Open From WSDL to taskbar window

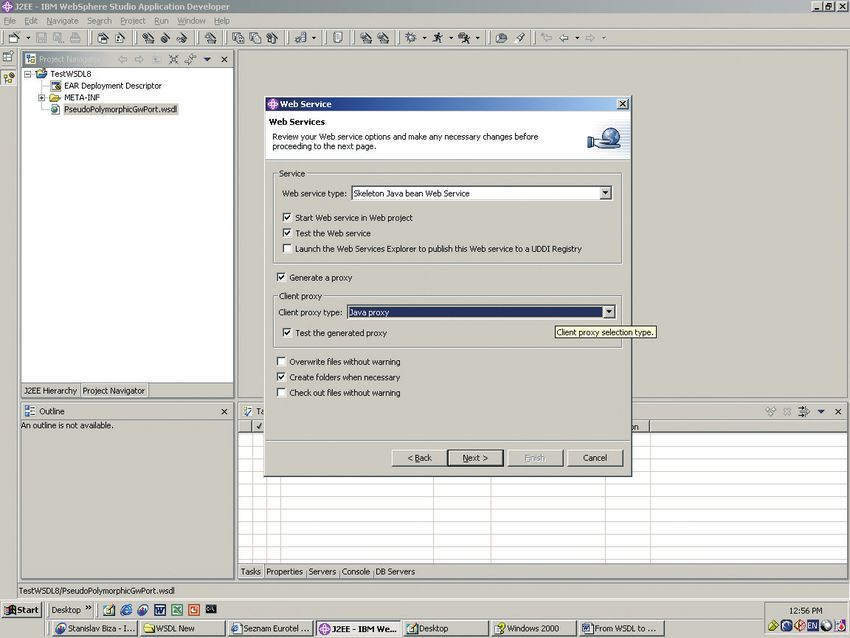click(621, 628)
